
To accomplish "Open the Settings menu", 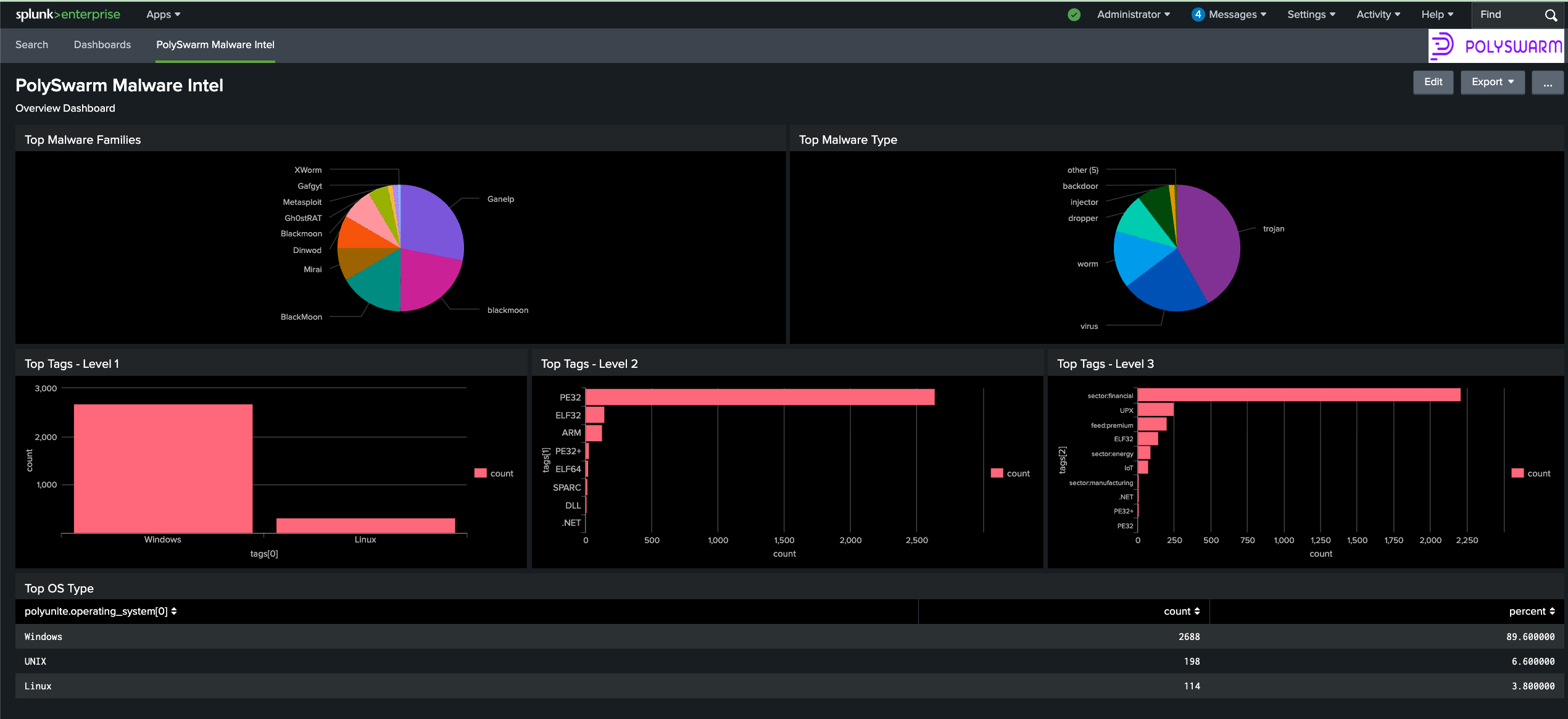I will tap(1311, 14).
